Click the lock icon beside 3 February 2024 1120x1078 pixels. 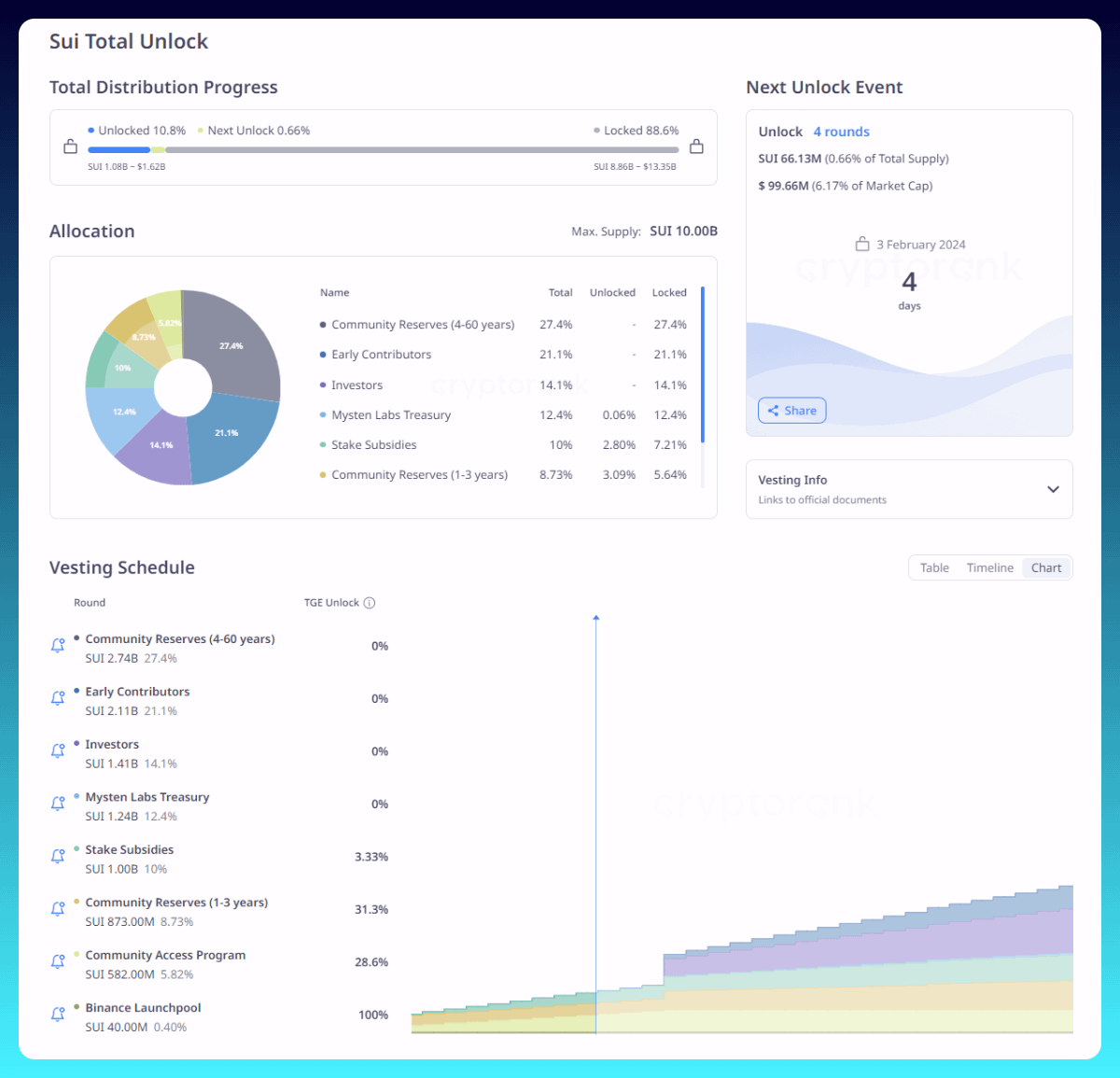pyautogui.click(x=862, y=245)
